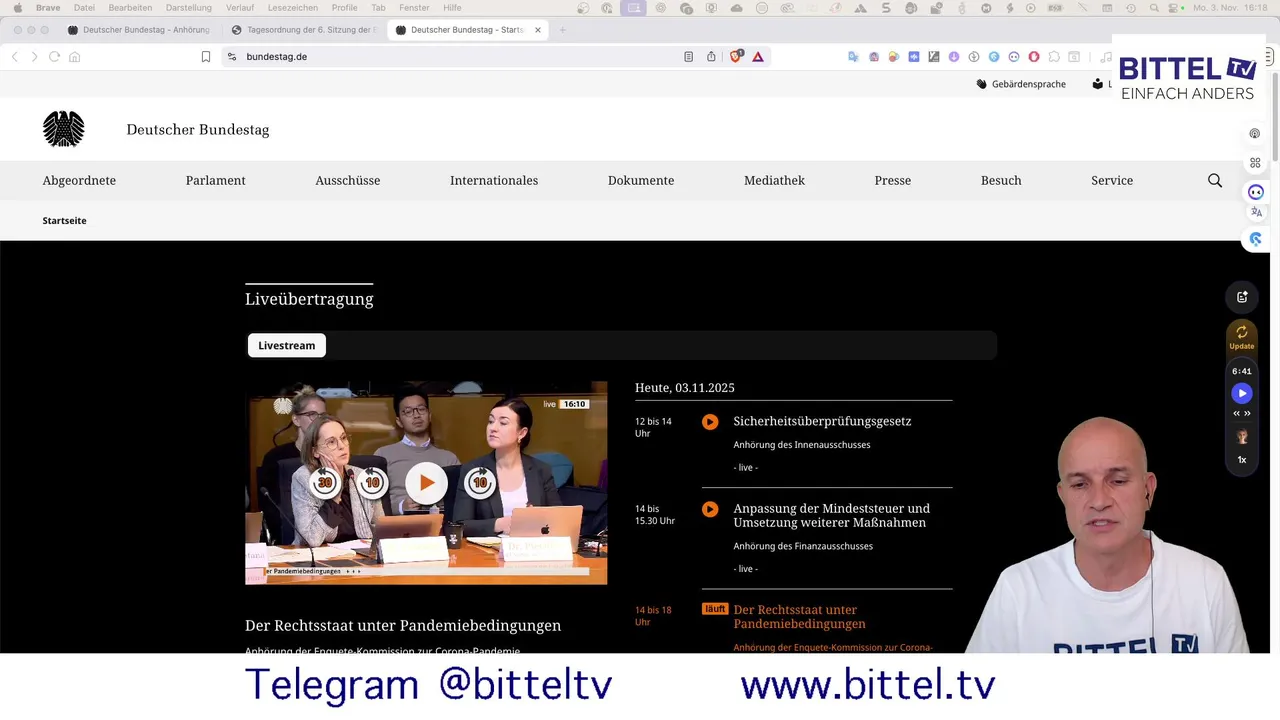Open the Lesezeichen menu in menu bar
Viewport: 1280px width, 720px height.
click(293, 7)
